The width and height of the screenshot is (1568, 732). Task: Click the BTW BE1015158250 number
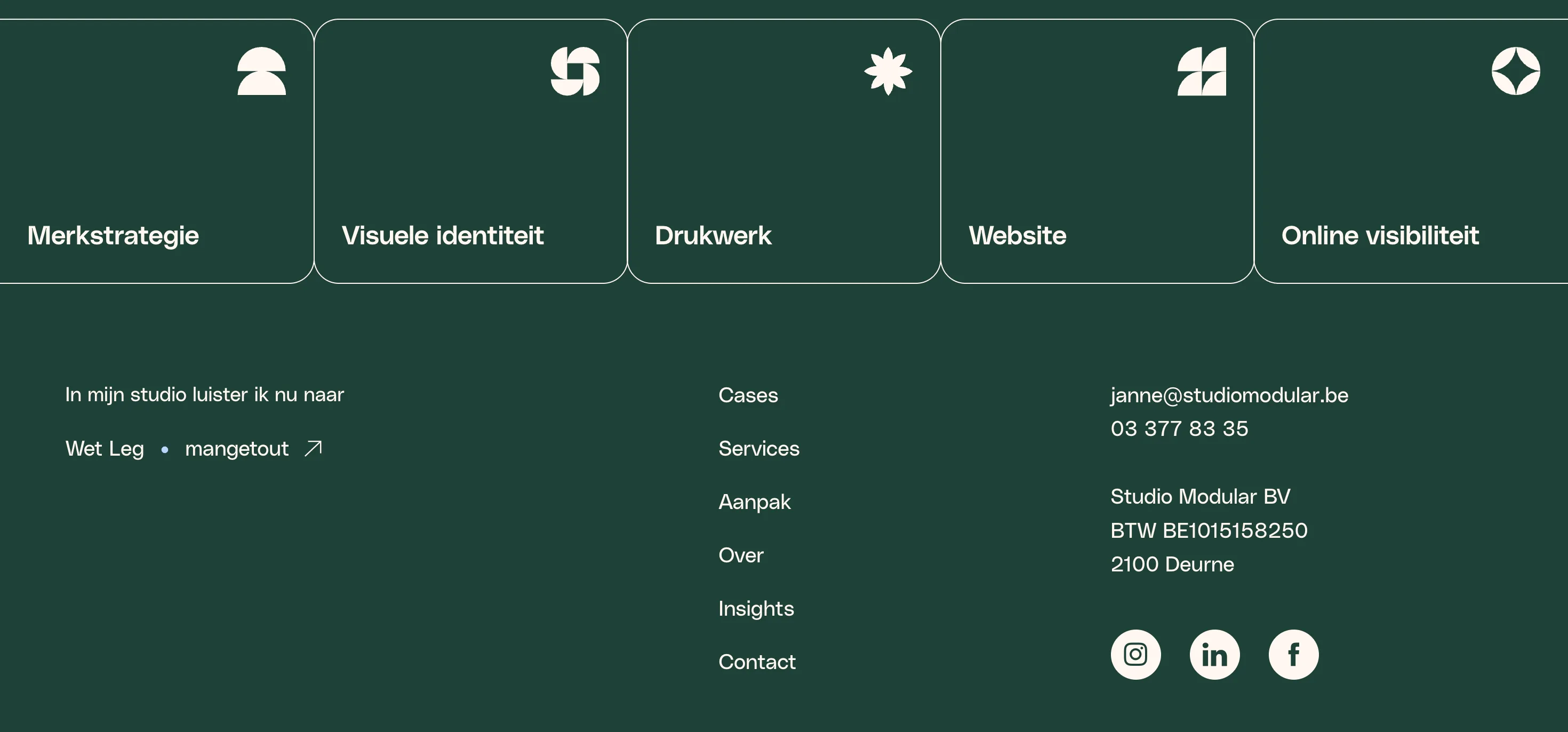[x=1209, y=530]
